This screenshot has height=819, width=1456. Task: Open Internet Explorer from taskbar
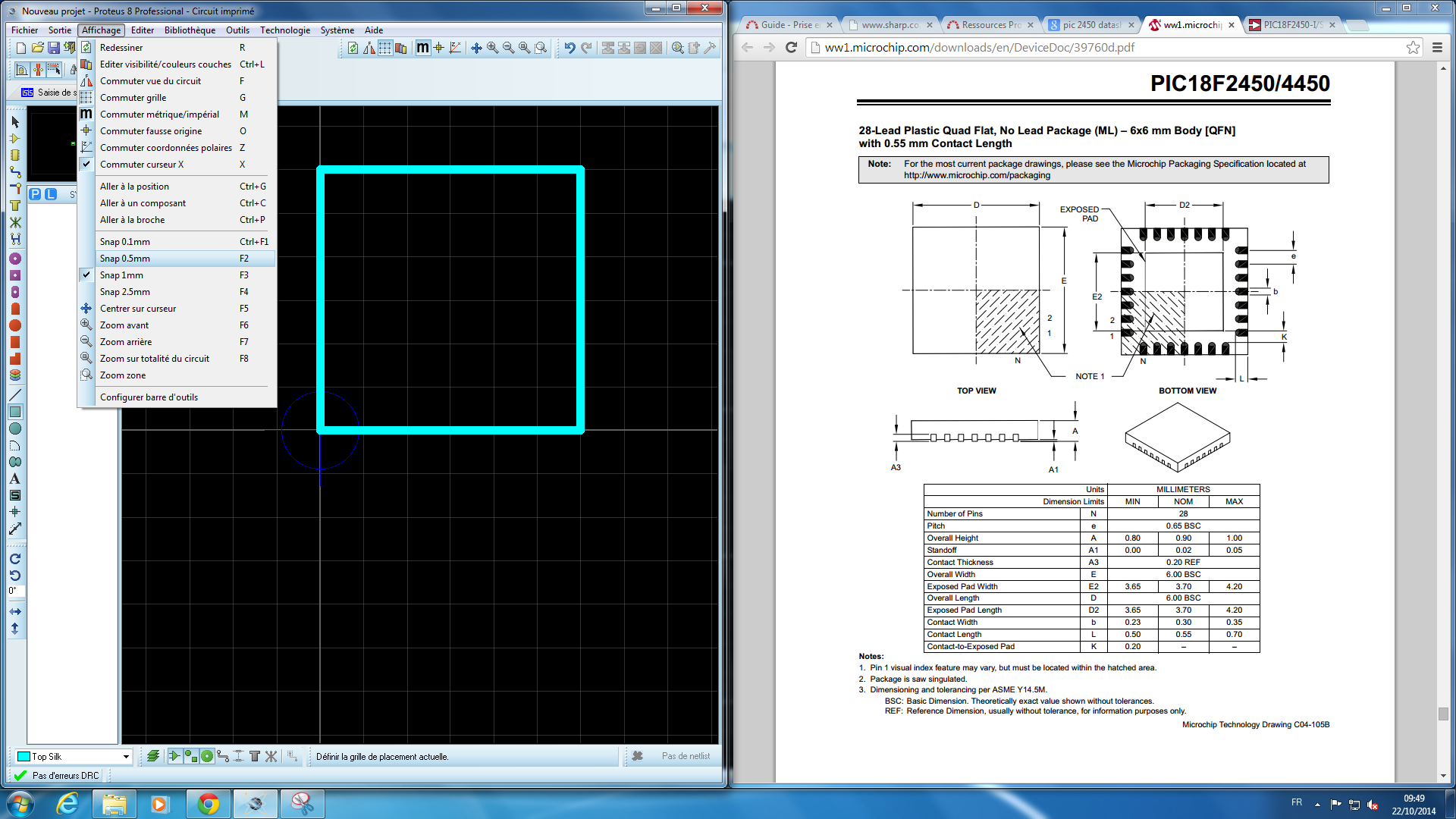click(67, 804)
